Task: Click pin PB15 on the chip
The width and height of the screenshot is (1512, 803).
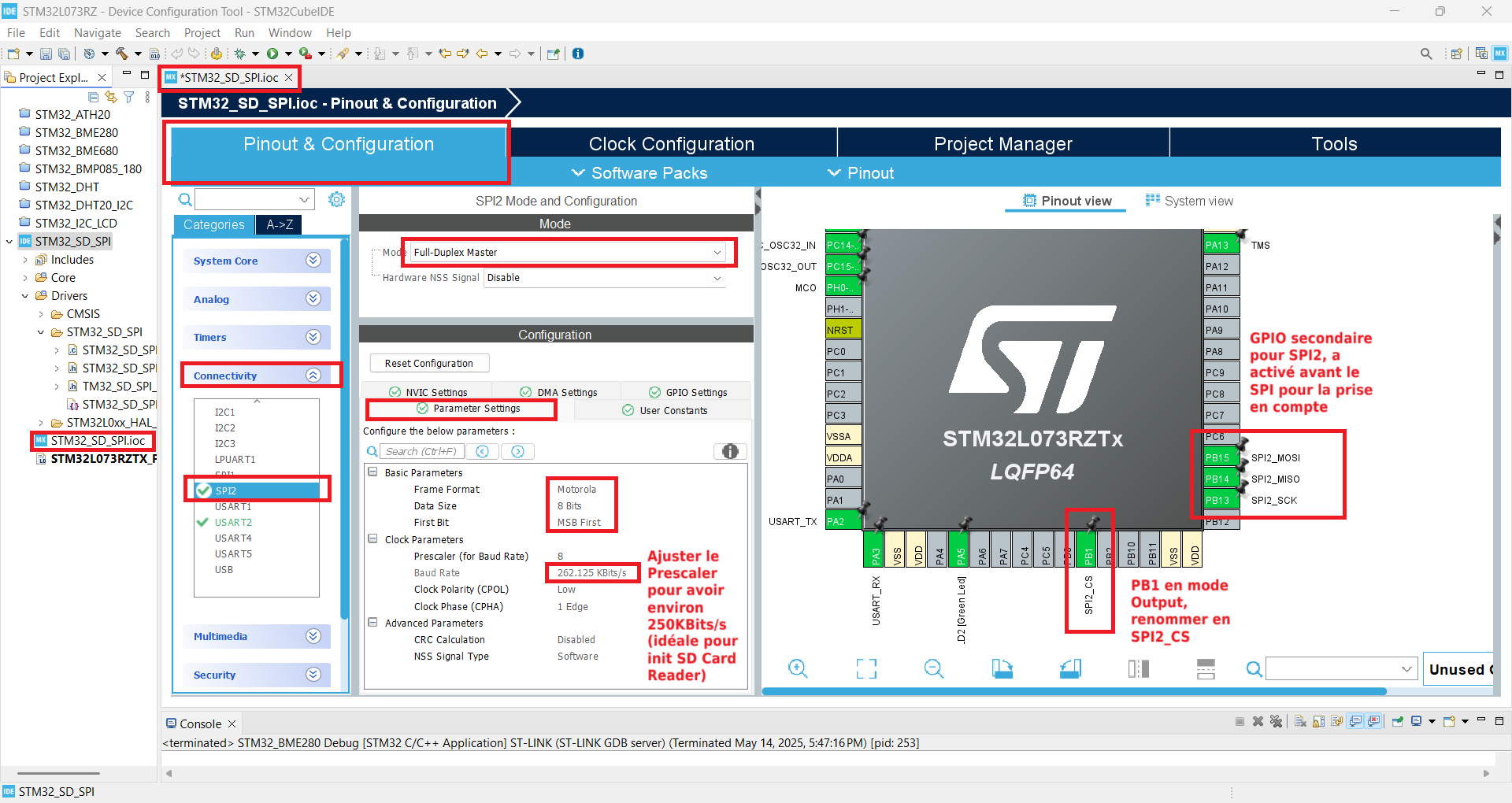Action: point(1221,458)
